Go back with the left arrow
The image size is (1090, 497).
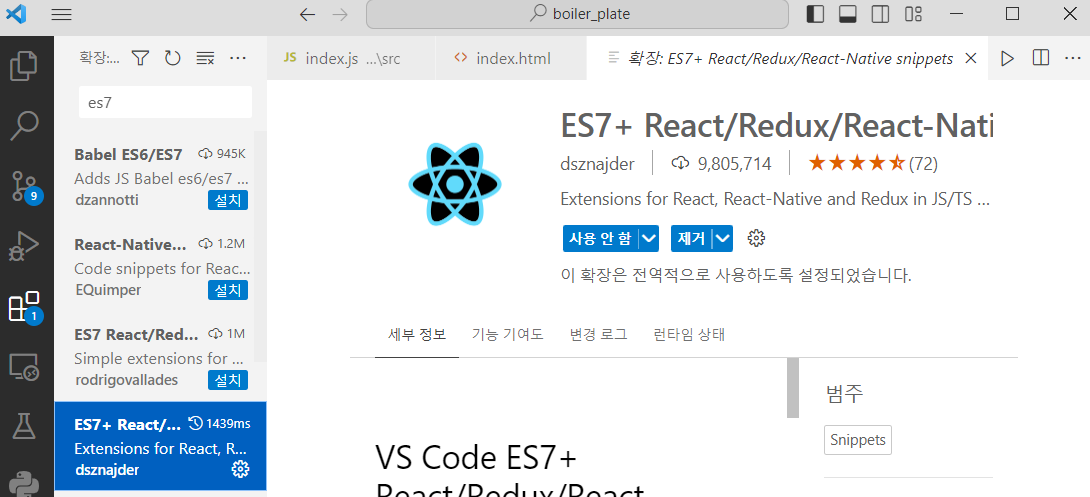pos(307,15)
